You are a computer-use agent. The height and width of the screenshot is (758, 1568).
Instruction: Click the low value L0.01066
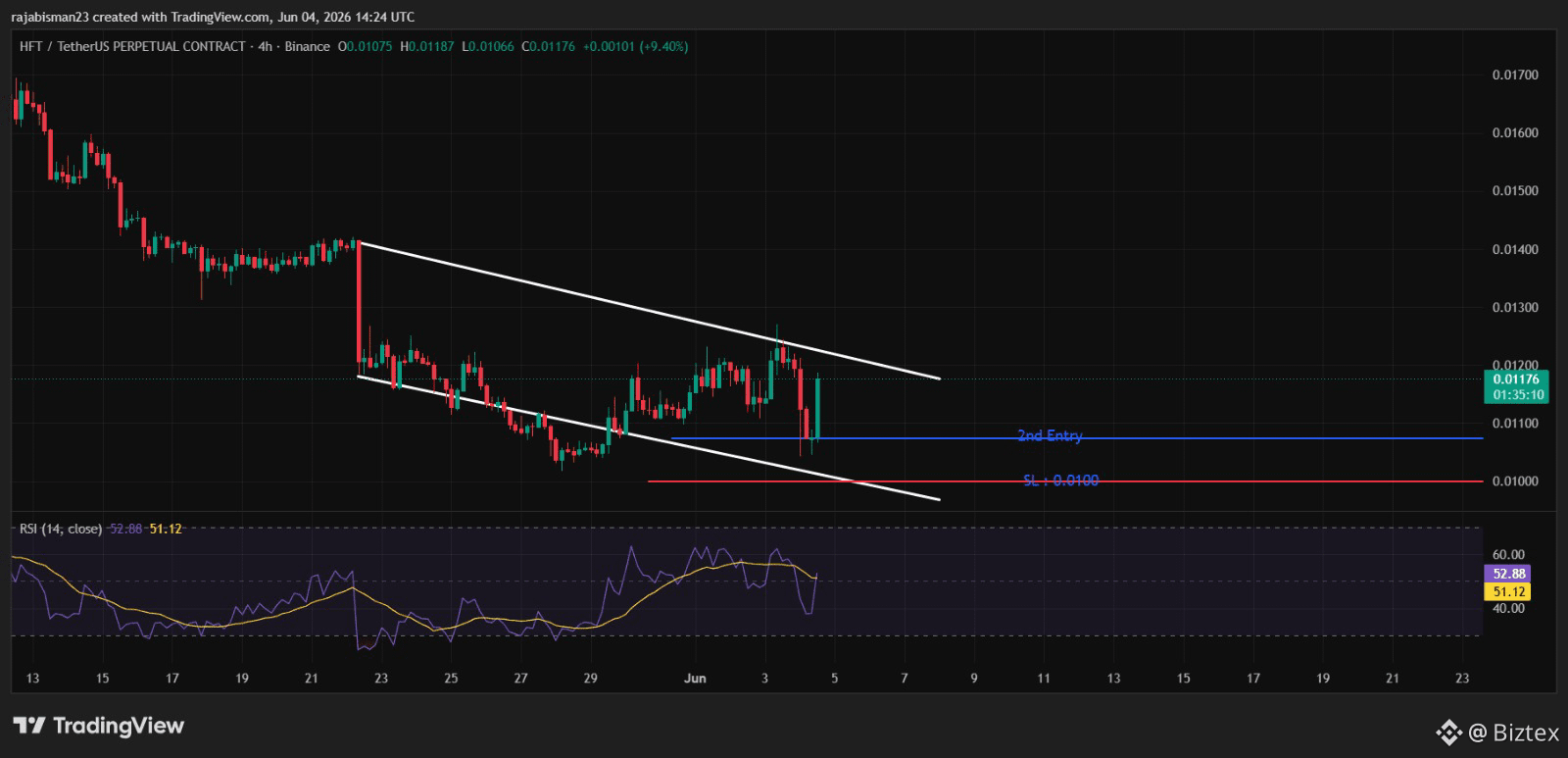[x=487, y=46]
